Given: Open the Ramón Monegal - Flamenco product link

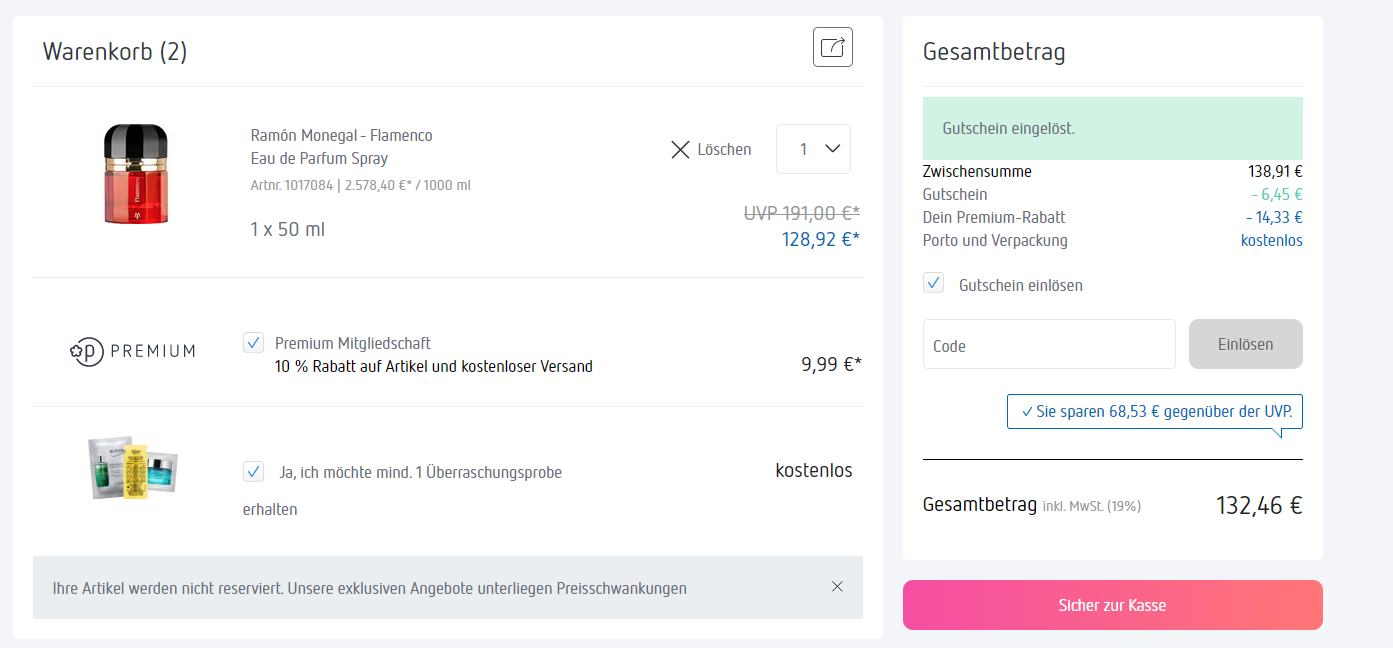Looking at the screenshot, I should click(x=341, y=135).
